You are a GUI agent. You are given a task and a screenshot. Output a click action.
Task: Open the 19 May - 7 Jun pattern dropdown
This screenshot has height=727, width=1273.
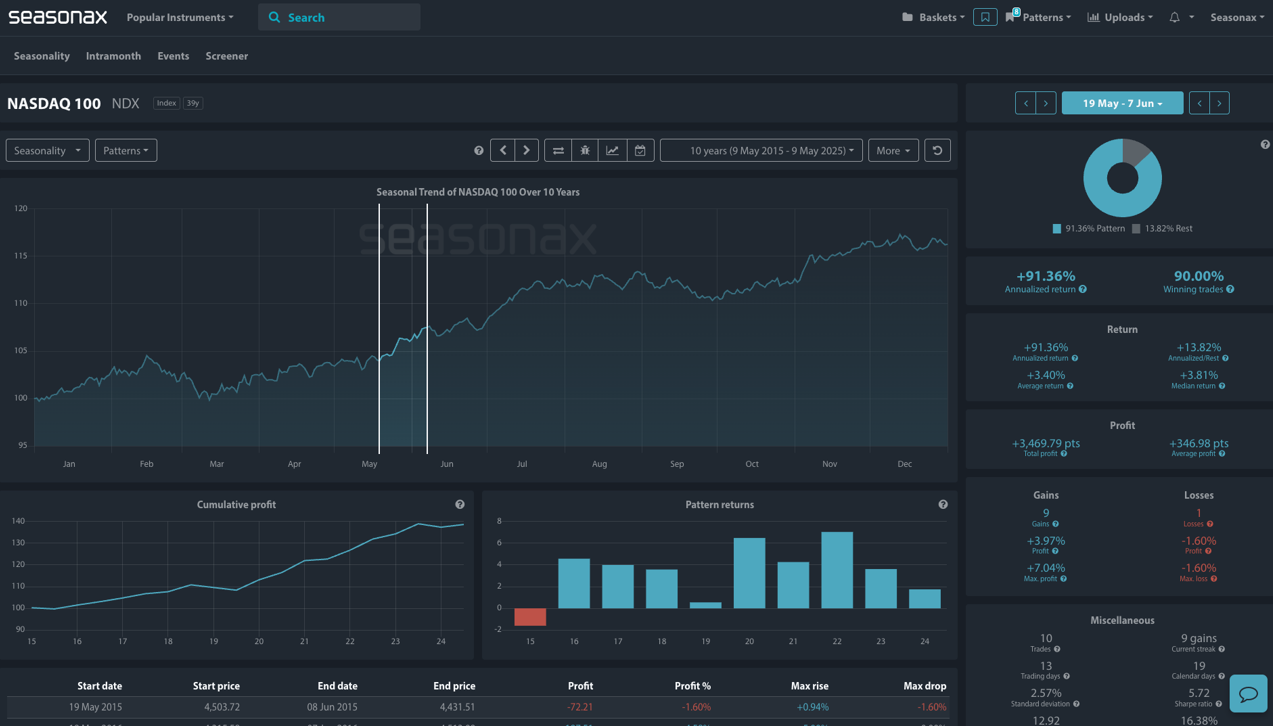[x=1122, y=103]
